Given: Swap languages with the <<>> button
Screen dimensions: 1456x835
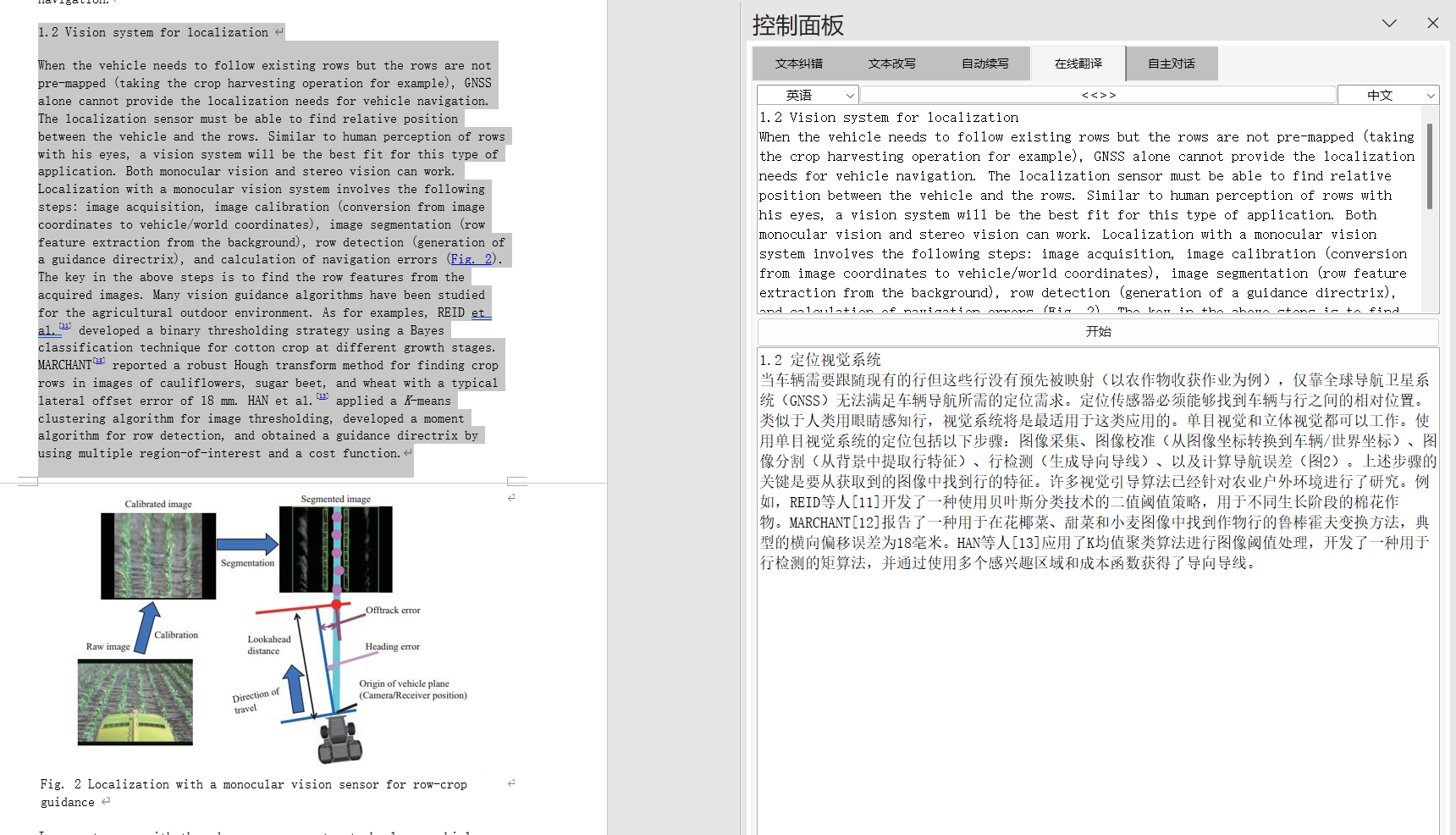Looking at the screenshot, I should click(x=1098, y=95).
